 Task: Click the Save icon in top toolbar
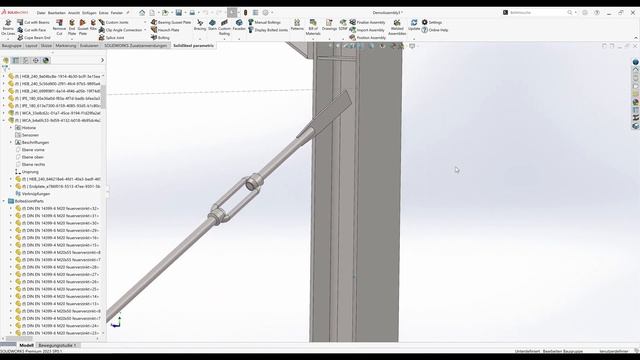179,13
